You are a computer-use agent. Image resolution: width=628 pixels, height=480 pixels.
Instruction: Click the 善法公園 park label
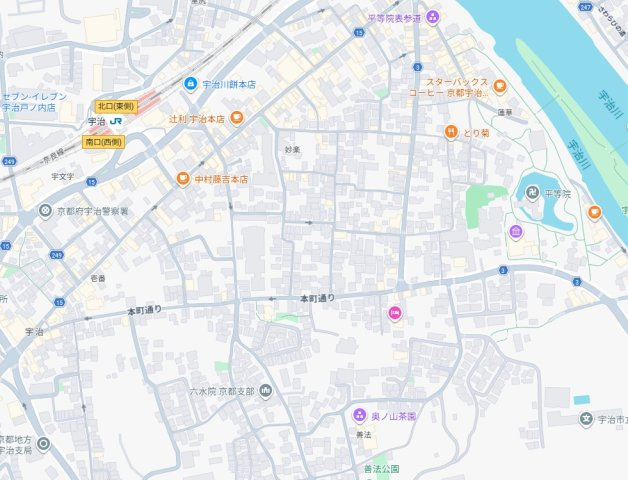tap(382, 468)
